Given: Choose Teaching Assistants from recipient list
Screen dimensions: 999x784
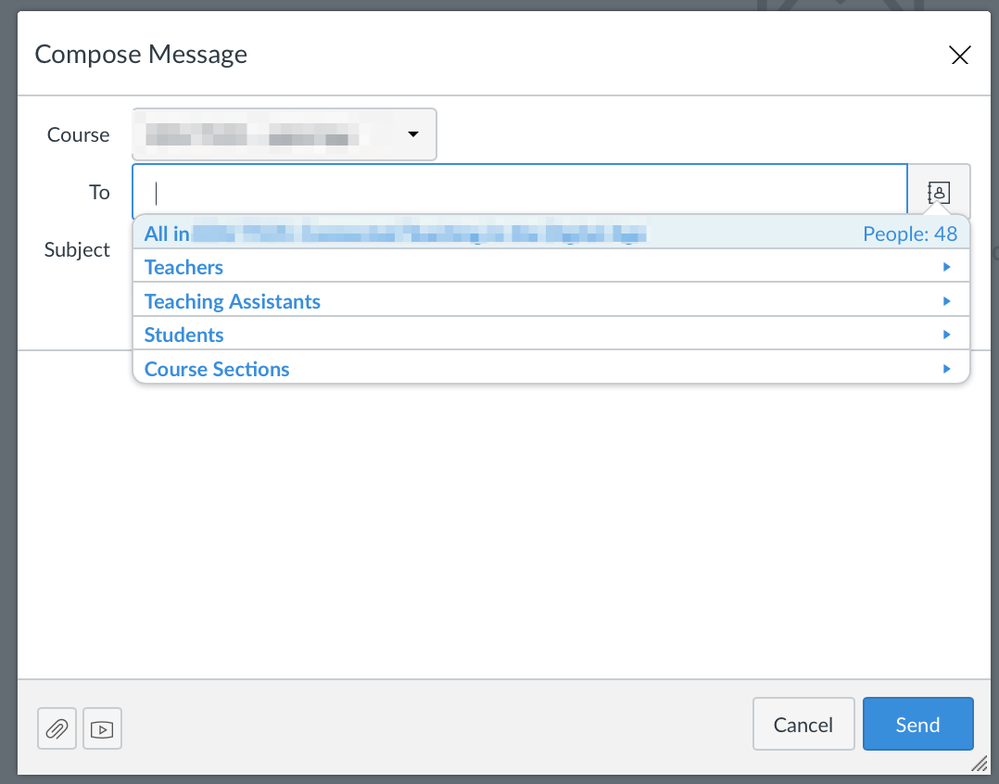Looking at the screenshot, I should (x=232, y=301).
